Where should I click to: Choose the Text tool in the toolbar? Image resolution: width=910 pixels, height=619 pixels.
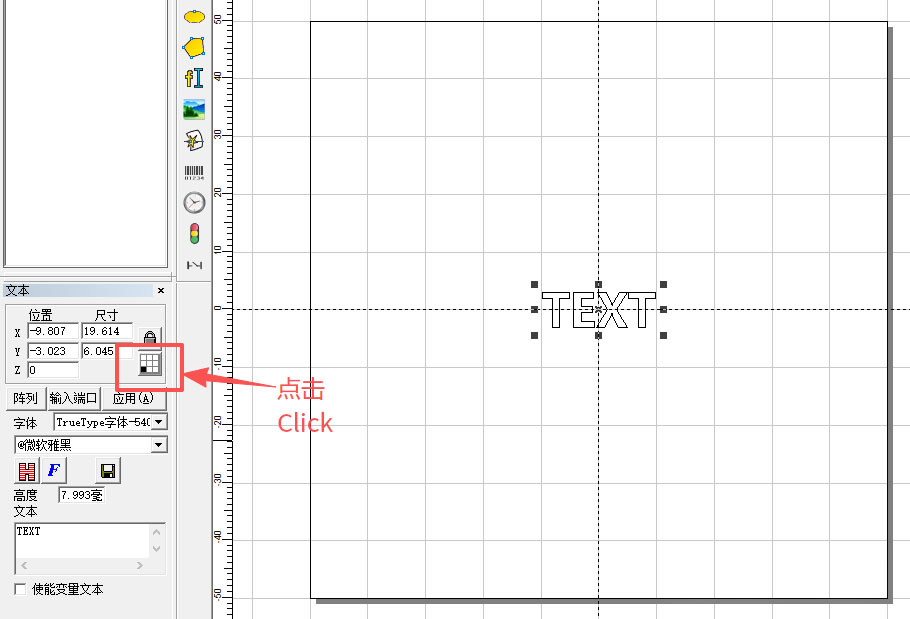pos(193,78)
